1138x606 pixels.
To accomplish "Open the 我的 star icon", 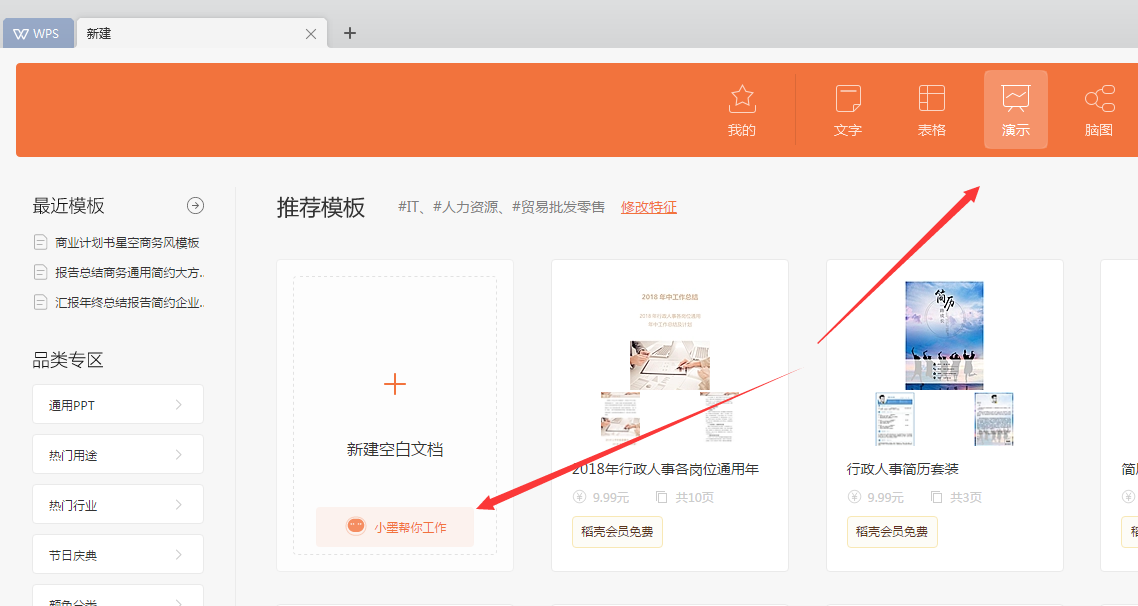I will [742, 99].
